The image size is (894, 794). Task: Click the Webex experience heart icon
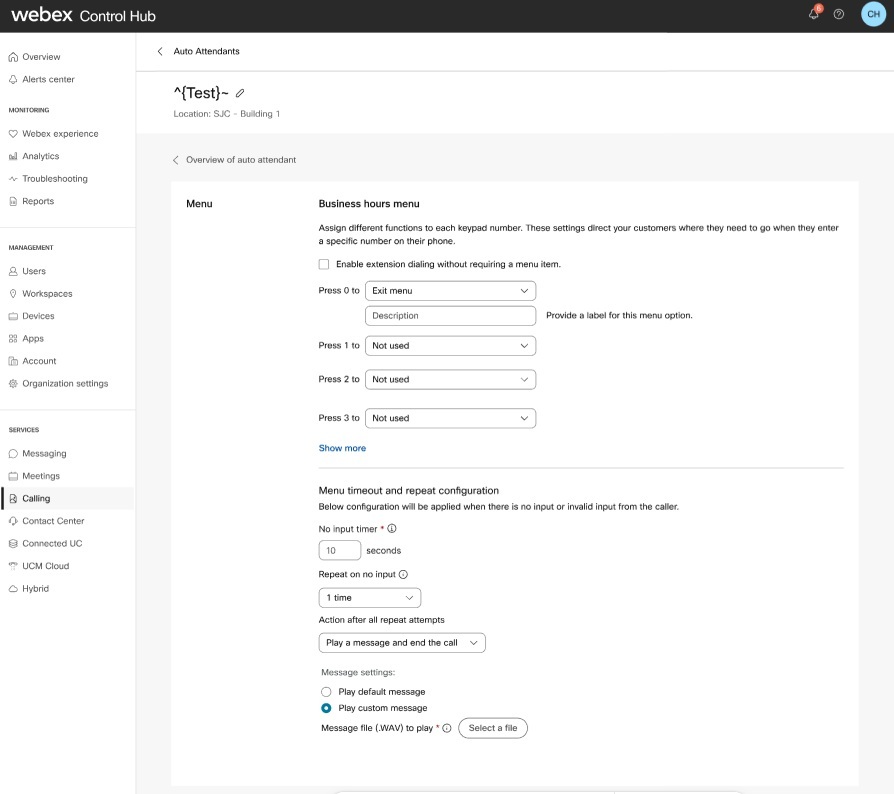point(13,134)
